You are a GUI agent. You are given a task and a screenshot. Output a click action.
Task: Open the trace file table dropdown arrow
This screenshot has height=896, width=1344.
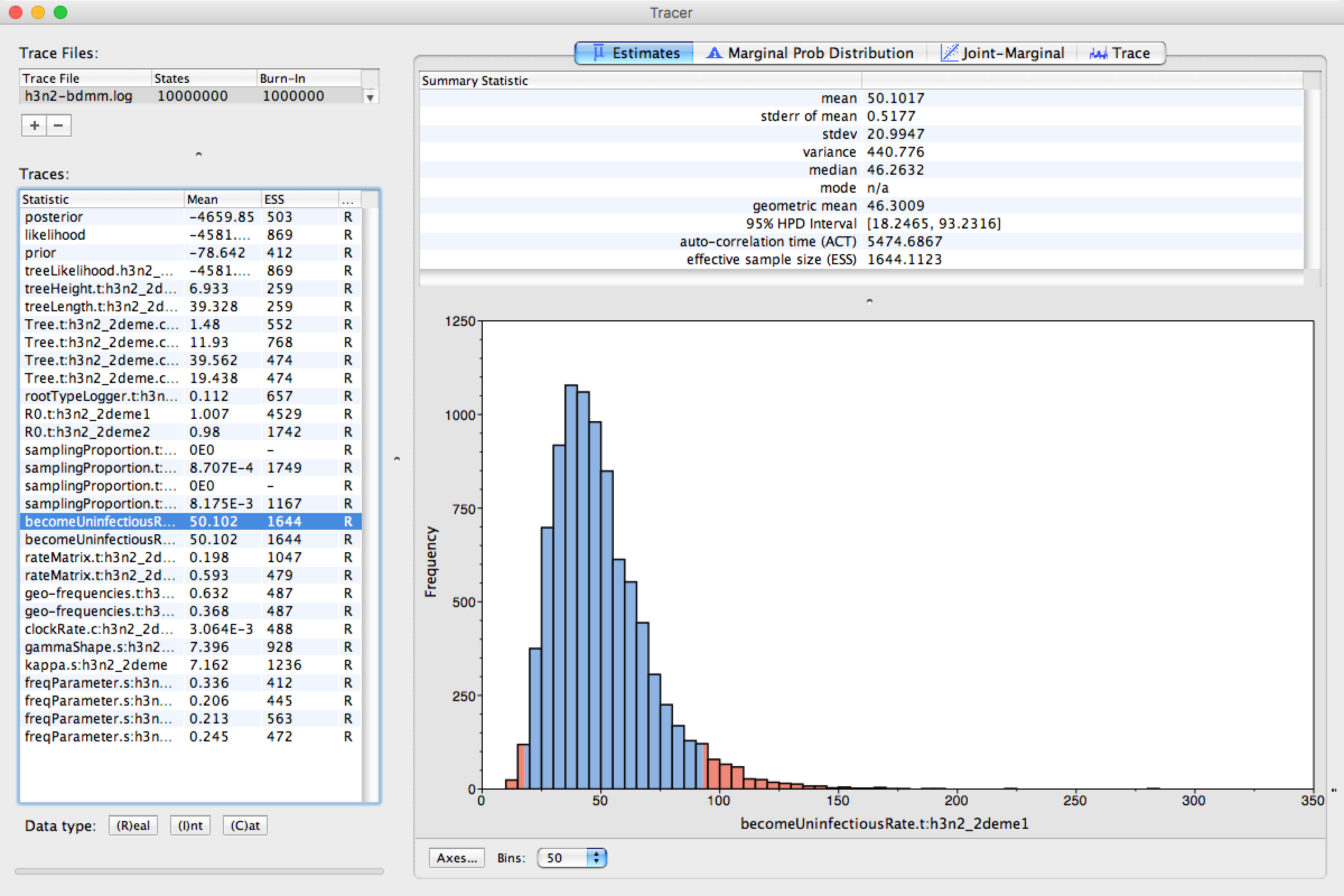(x=370, y=97)
